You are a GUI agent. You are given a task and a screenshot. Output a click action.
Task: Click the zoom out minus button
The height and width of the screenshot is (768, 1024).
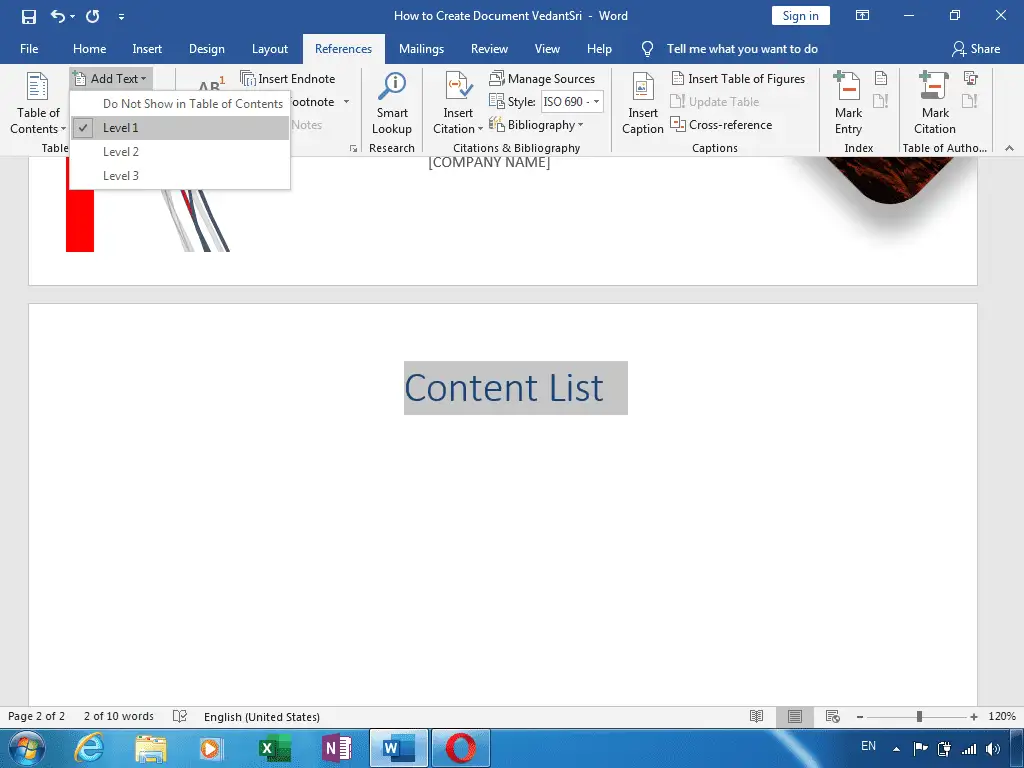point(860,717)
